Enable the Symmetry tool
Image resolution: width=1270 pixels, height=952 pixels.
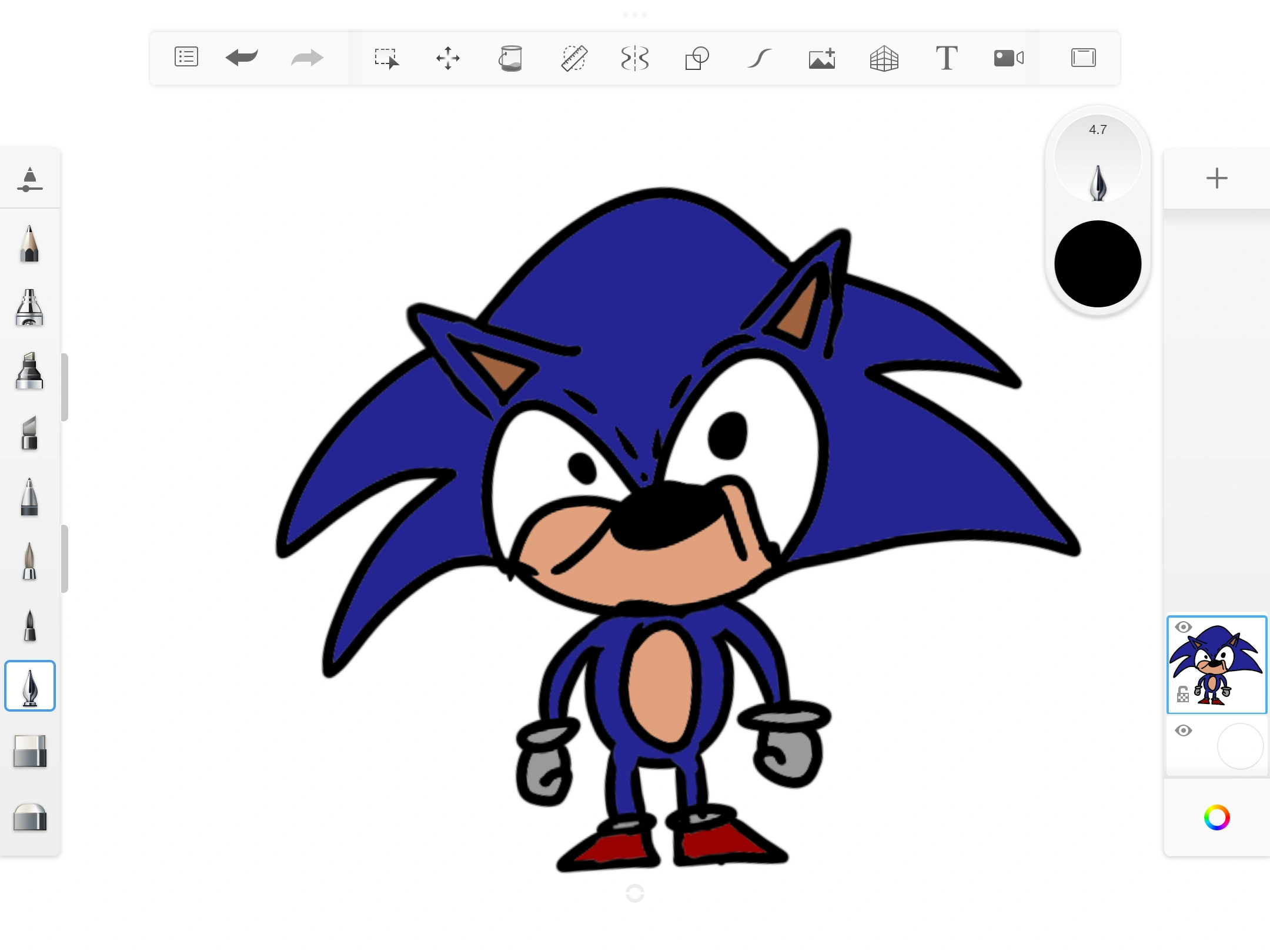click(635, 58)
